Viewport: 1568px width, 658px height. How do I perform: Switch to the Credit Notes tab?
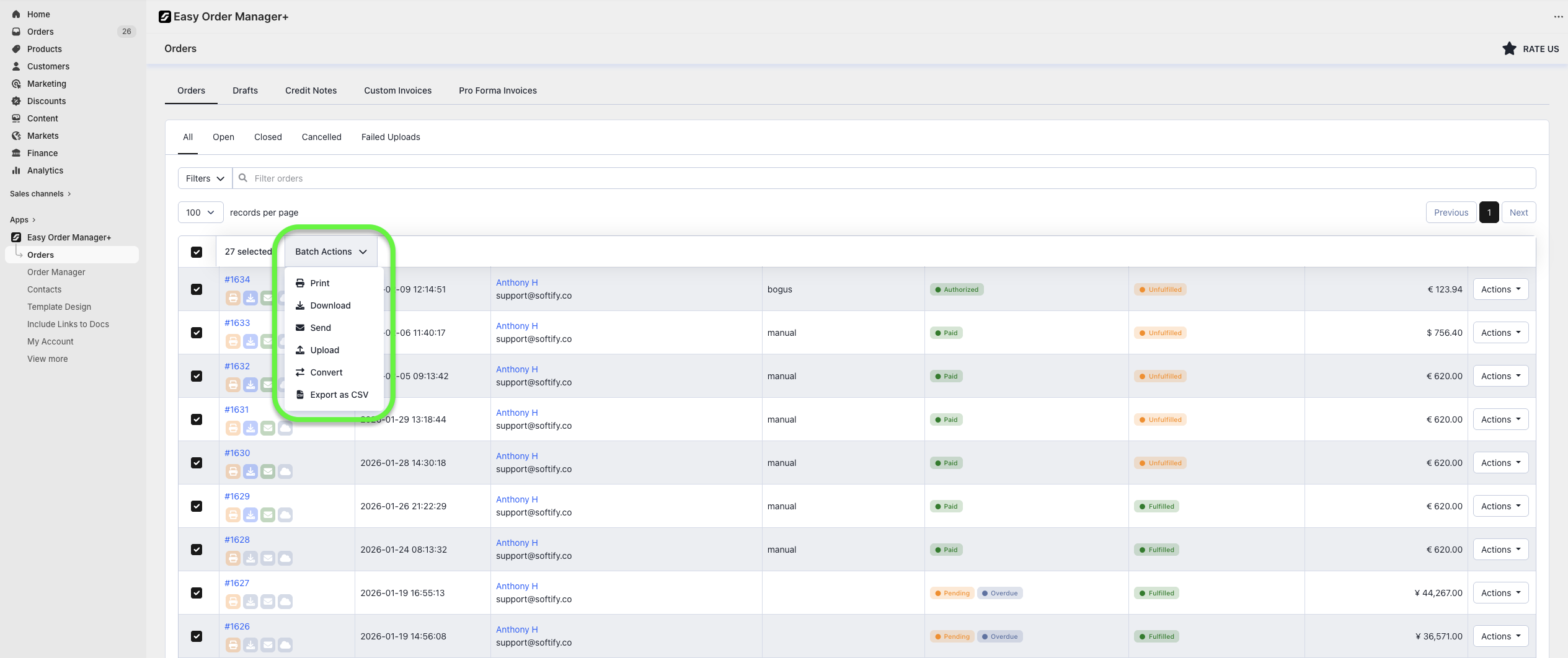click(311, 90)
